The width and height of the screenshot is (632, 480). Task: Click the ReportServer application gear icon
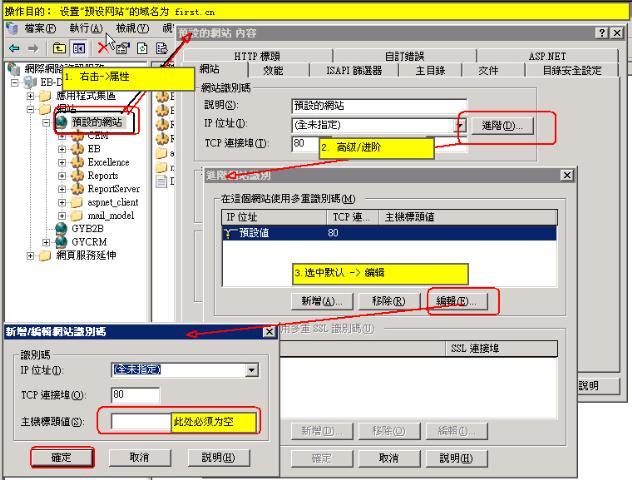77,189
